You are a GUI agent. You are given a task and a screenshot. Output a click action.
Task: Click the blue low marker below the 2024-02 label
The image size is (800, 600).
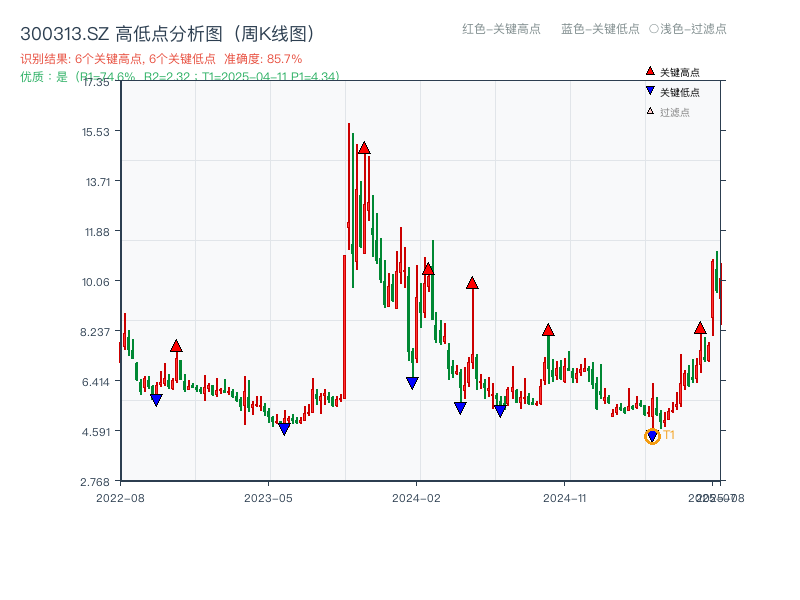click(x=411, y=382)
